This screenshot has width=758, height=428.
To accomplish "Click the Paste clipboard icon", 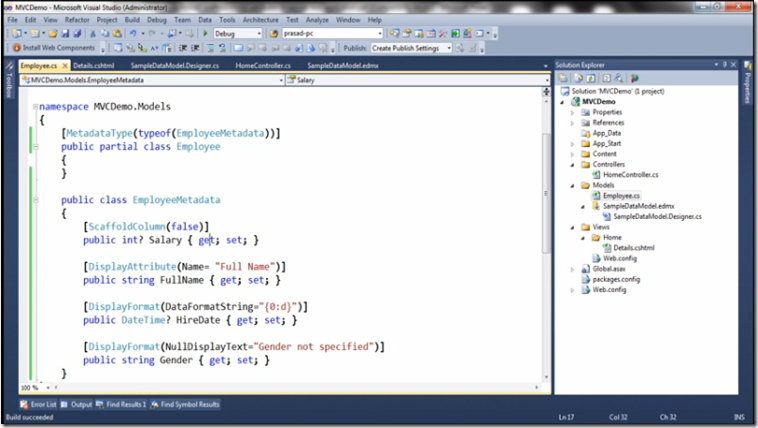I will 117,33.
